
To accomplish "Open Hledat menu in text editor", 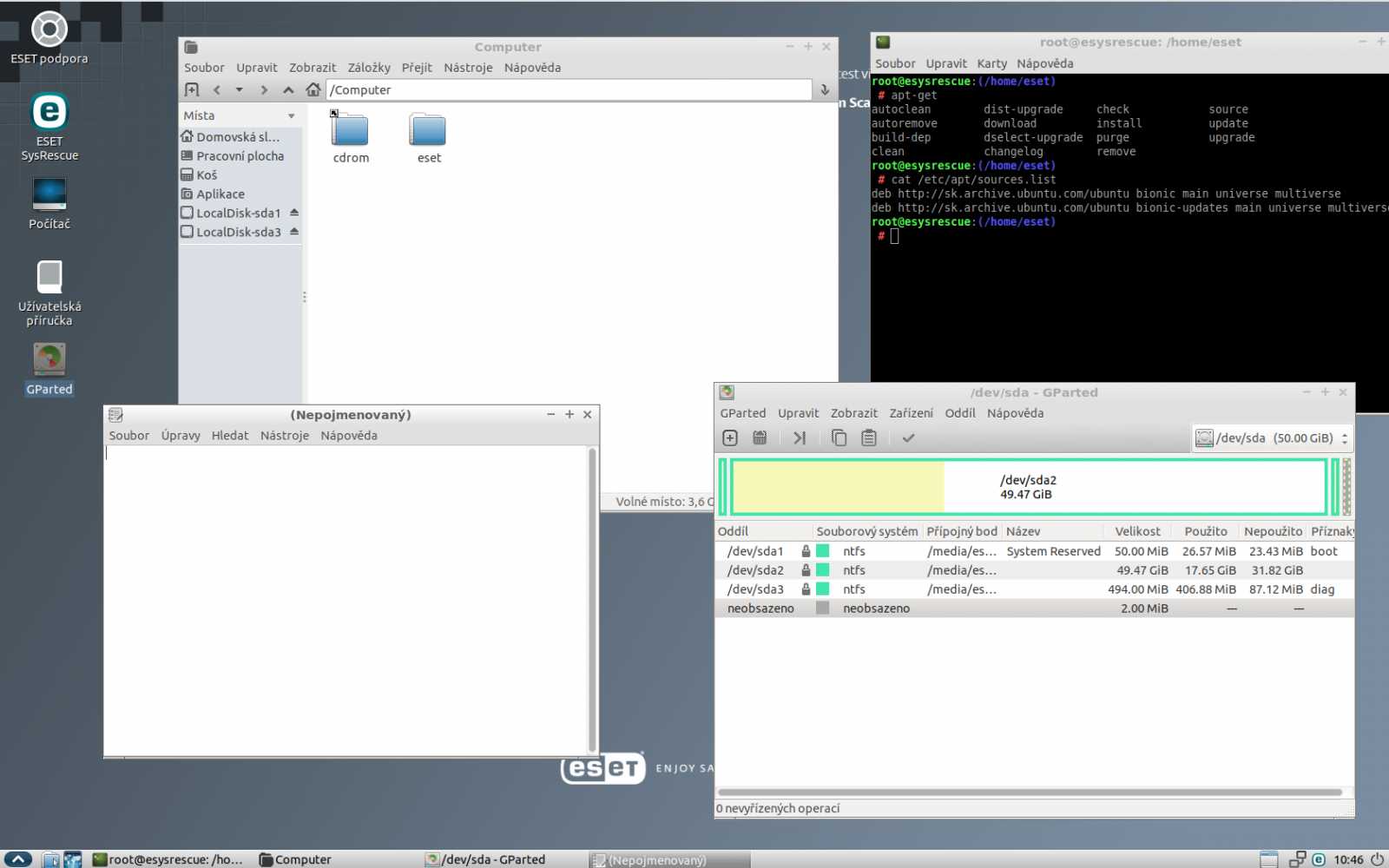I will point(230,436).
